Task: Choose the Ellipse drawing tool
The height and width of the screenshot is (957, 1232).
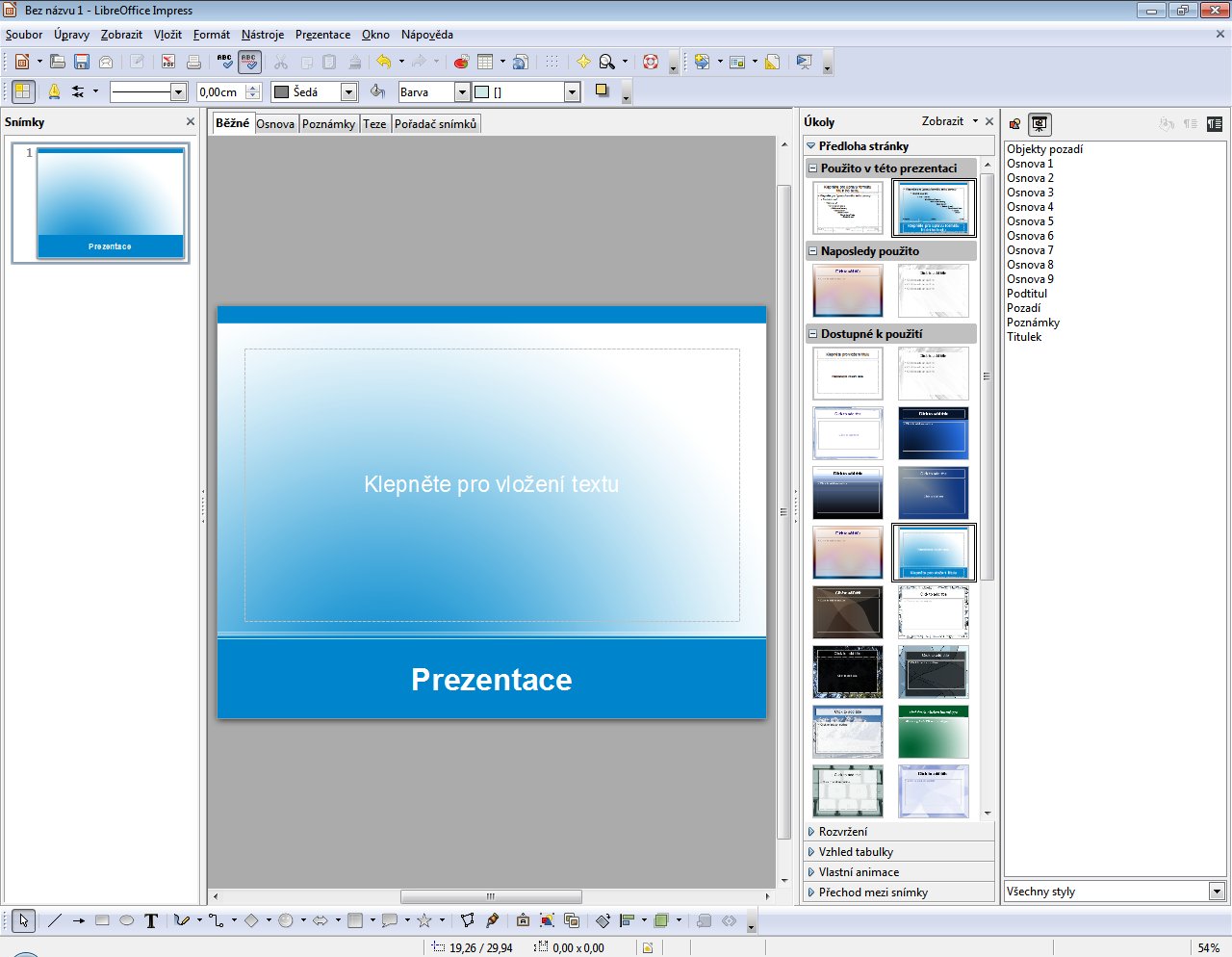Action: point(126,920)
